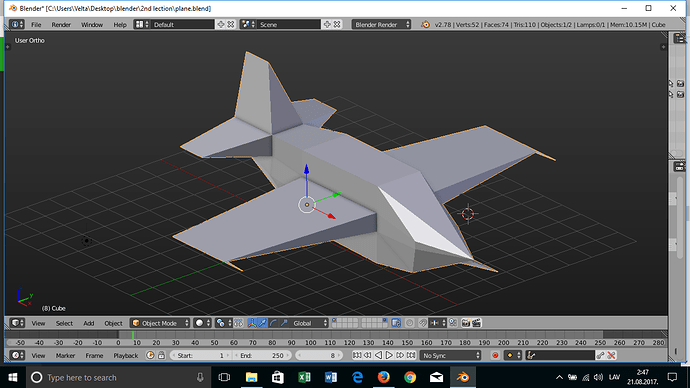Click the End frame 250 slider field
Viewport: 690px width, 388px height.
point(261,355)
